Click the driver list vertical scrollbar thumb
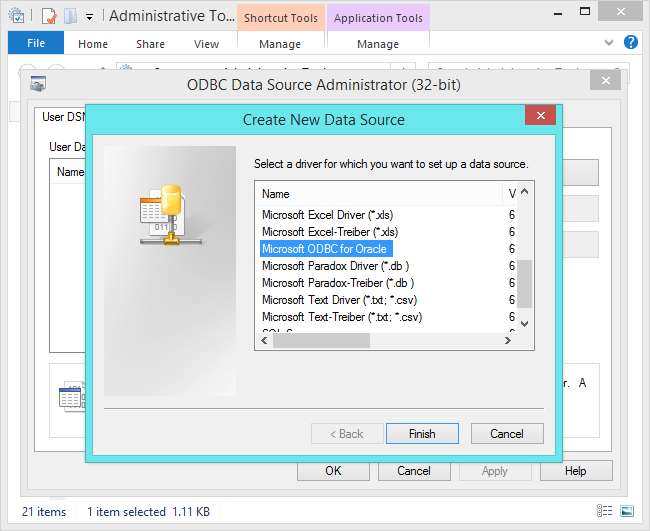This screenshot has height=531, width=650. point(524,284)
